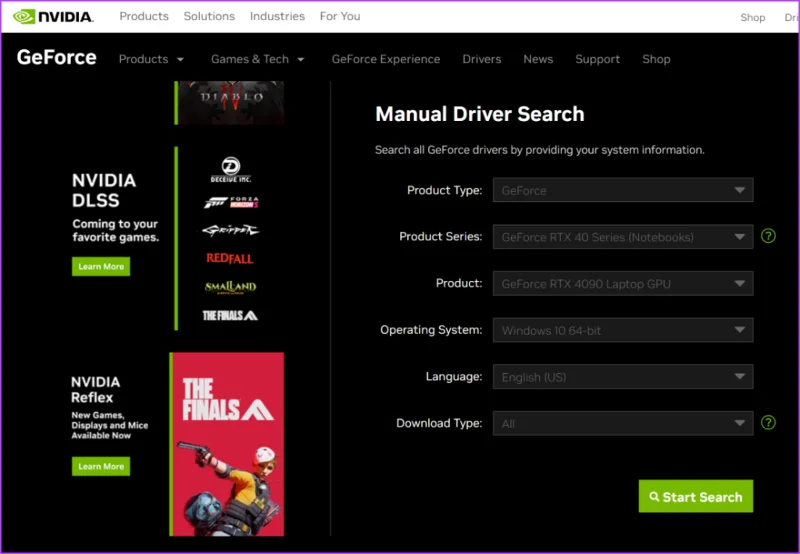Open The Finals red promo image
The width and height of the screenshot is (800, 554).
(229, 444)
